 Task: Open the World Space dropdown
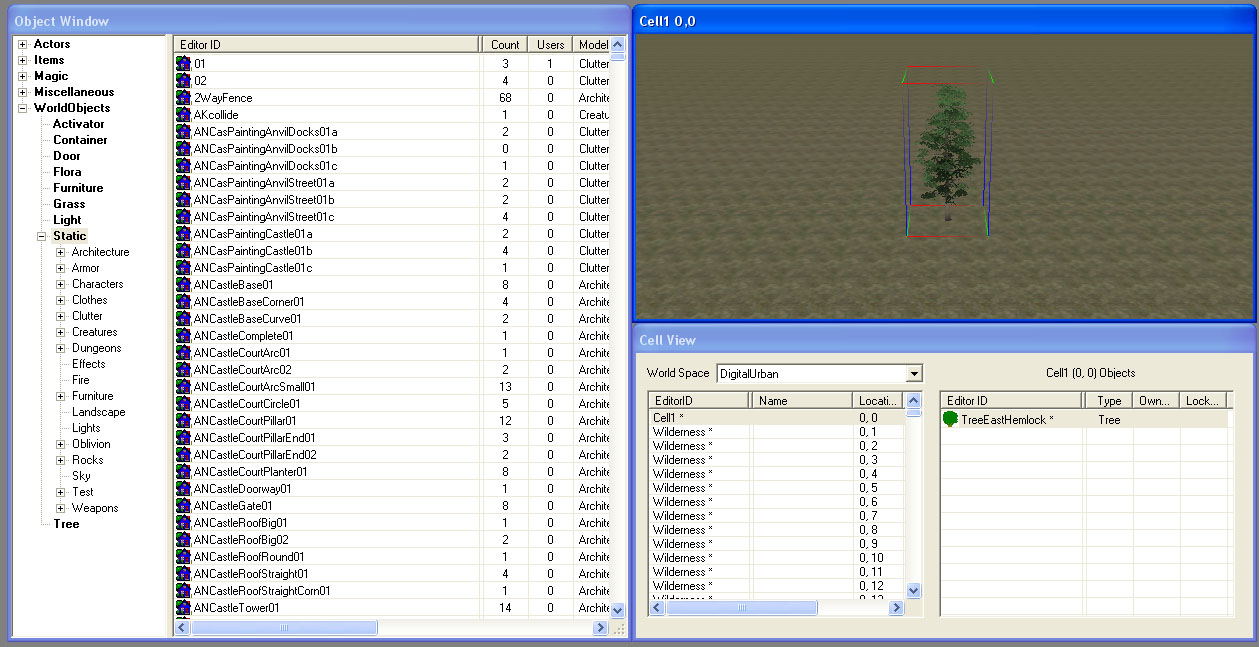tap(912, 374)
